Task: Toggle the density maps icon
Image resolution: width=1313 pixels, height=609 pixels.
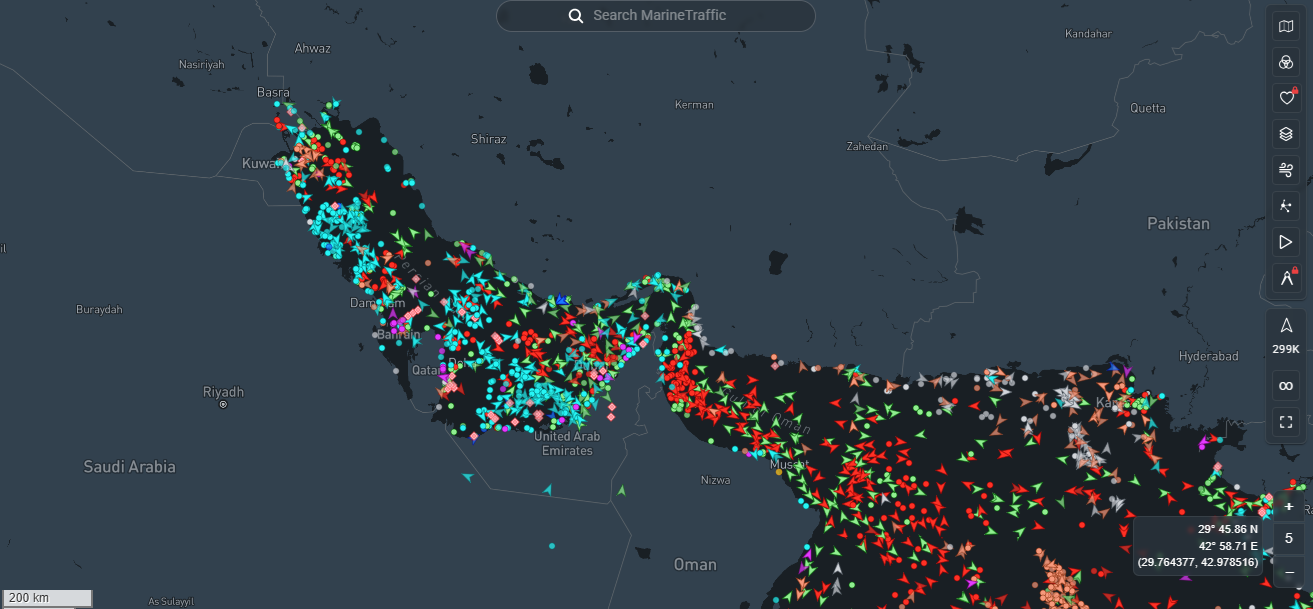Action: click(1286, 206)
